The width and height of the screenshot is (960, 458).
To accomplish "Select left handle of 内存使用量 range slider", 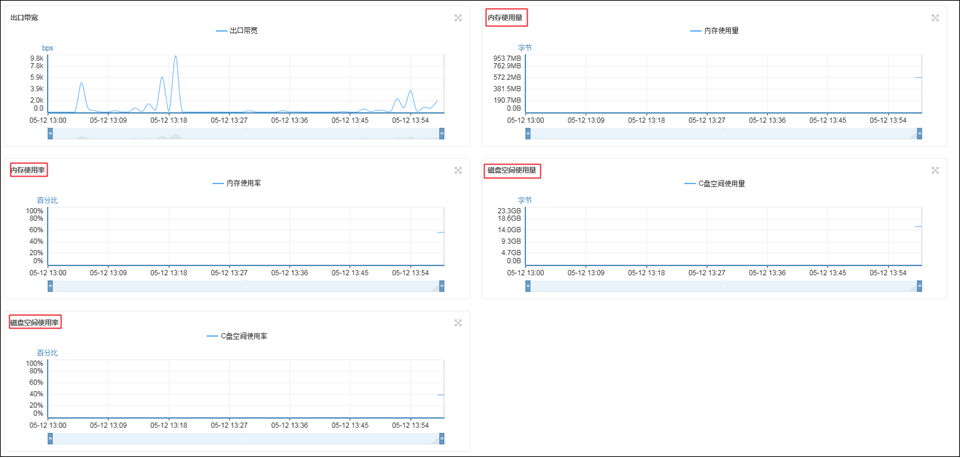I will pyautogui.click(x=528, y=134).
